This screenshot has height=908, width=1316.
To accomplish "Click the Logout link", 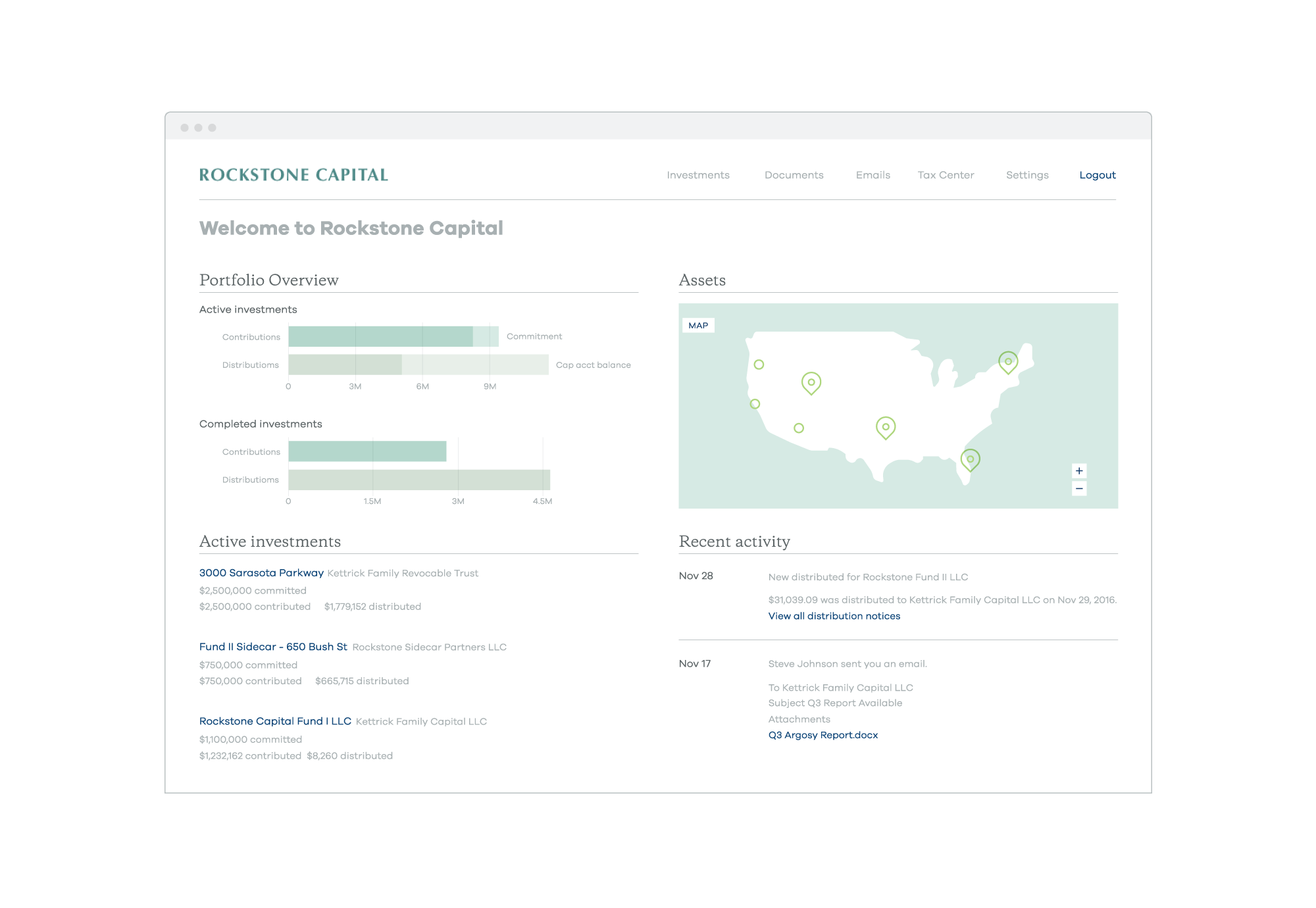I will click(1097, 175).
